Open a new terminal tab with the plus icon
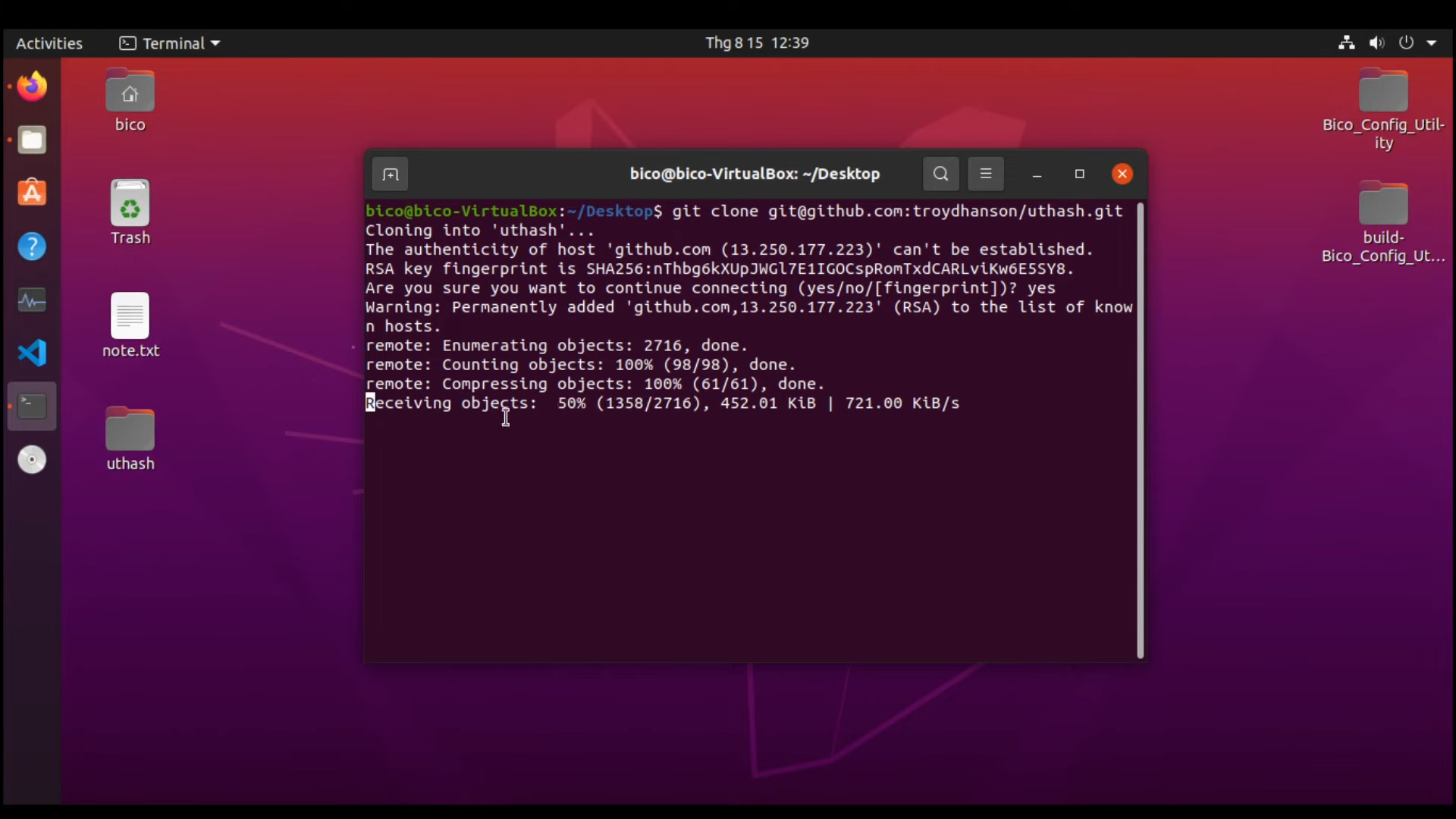The height and width of the screenshot is (819, 1456). (391, 174)
